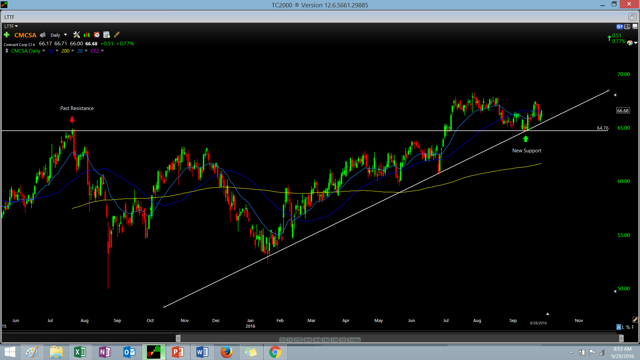Set an alert with the alarm clock icon
The image size is (640, 360).
click(97, 35)
